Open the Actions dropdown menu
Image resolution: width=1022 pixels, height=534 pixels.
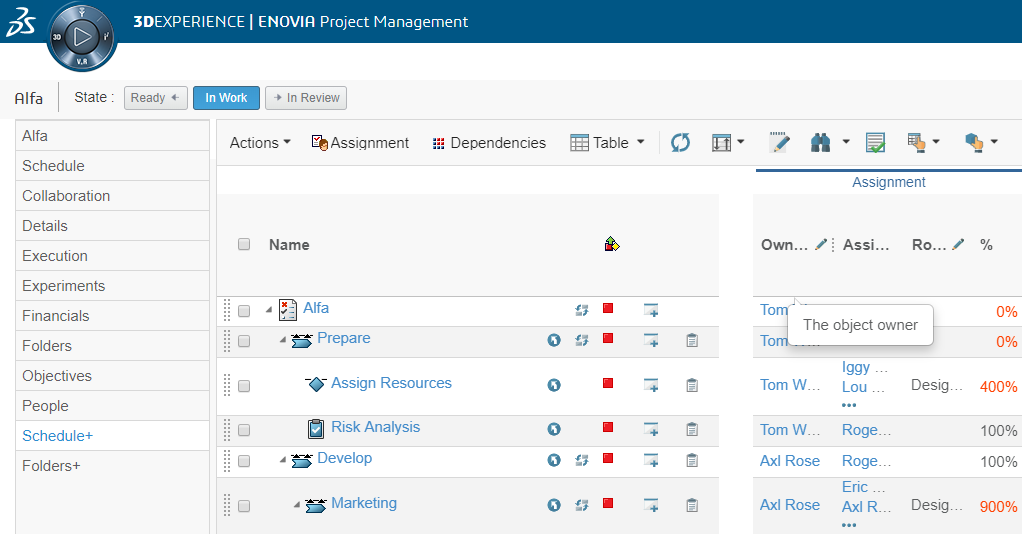[x=260, y=143]
